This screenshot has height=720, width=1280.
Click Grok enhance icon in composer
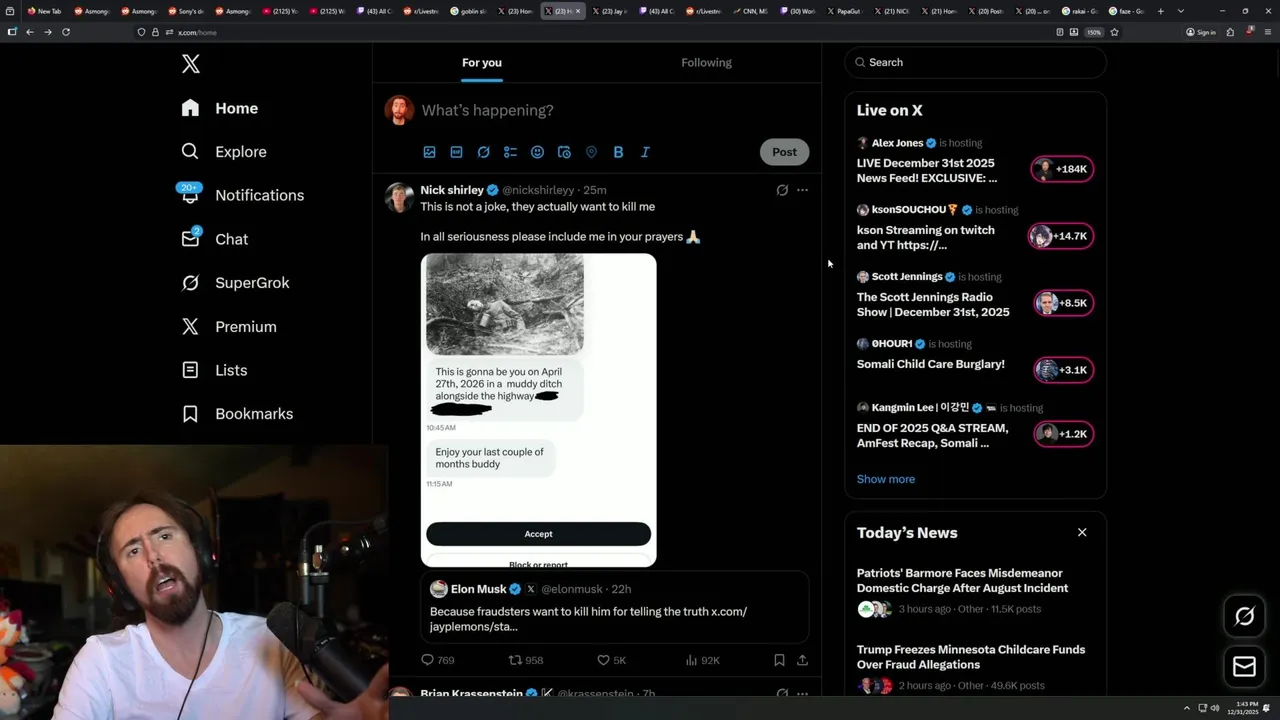(483, 152)
